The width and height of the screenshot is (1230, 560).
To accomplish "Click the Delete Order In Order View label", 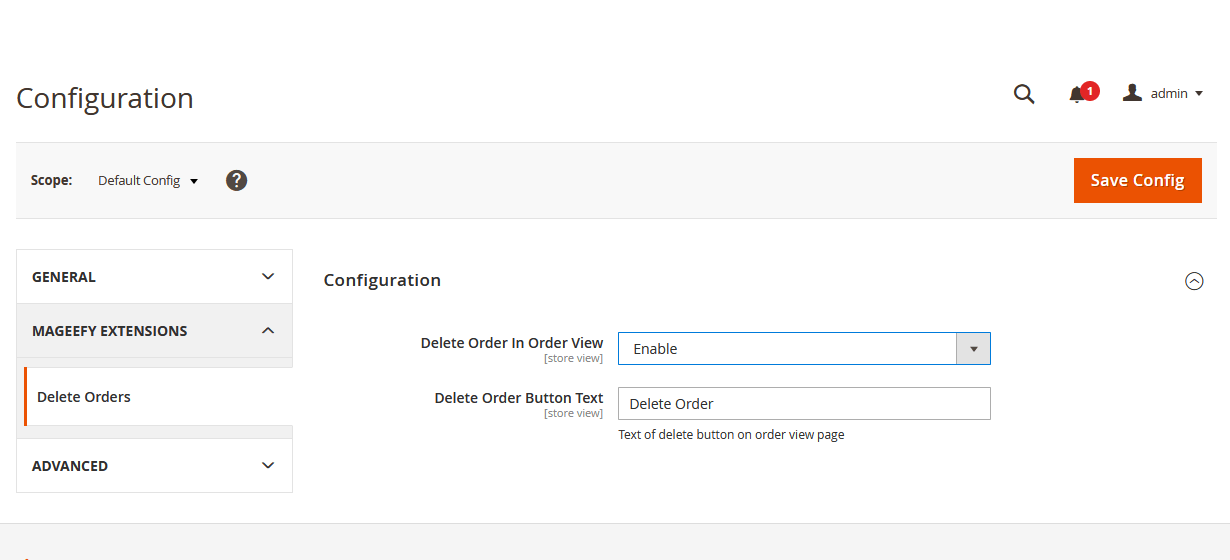I will coord(512,342).
